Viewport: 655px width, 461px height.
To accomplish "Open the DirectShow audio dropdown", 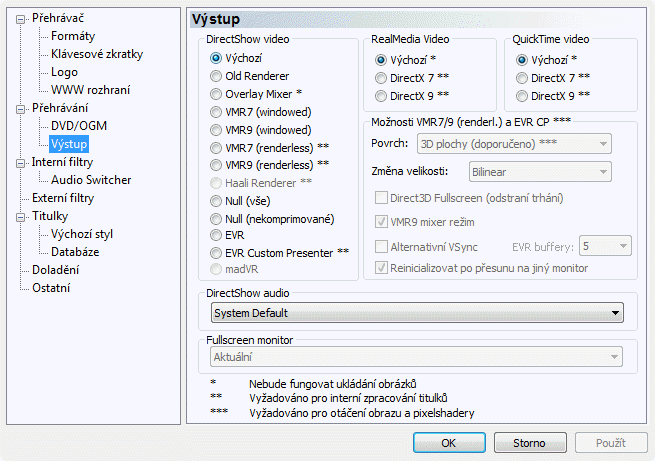I will point(419,313).
